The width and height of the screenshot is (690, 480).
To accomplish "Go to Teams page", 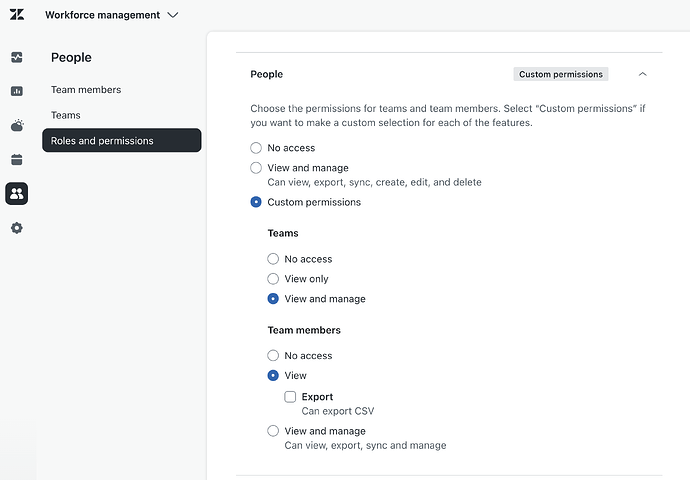I will pyautogui.click(x=66, y=115).
